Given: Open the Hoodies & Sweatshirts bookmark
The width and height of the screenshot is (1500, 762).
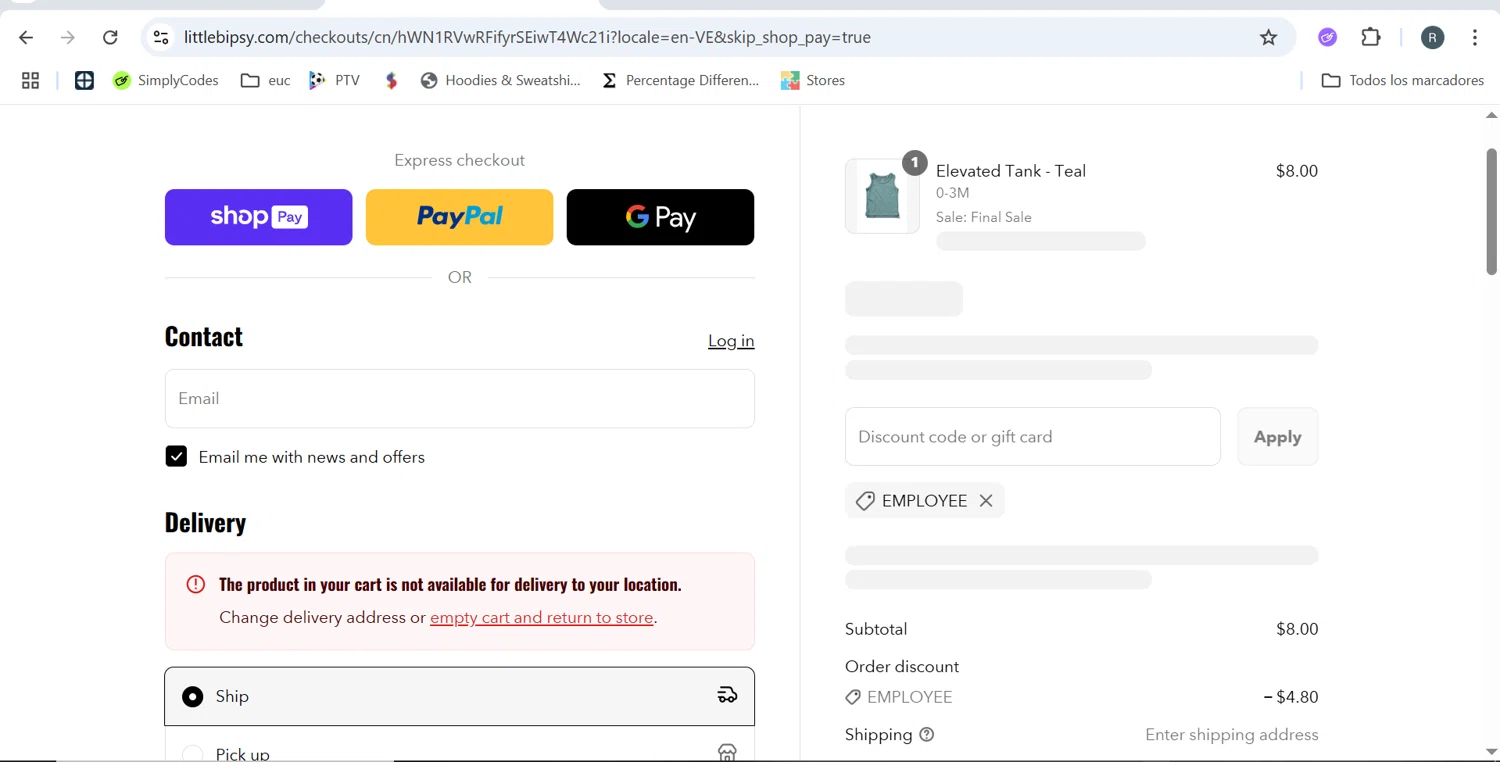Looking at the screenshot, I should click(x=500, y=81).
